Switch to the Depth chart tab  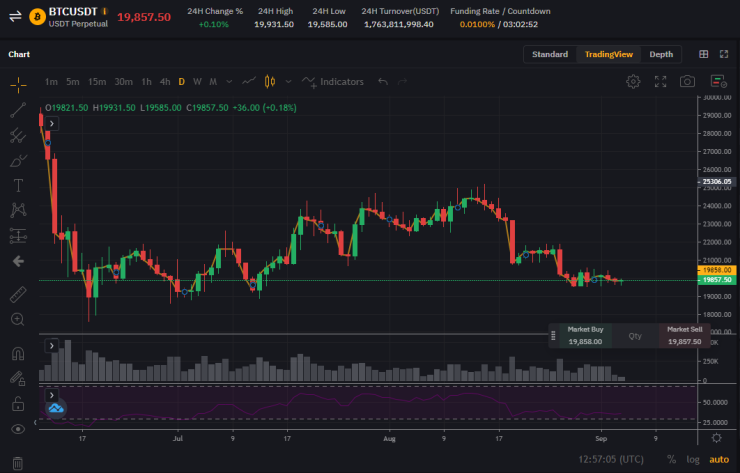pos(661,54)
